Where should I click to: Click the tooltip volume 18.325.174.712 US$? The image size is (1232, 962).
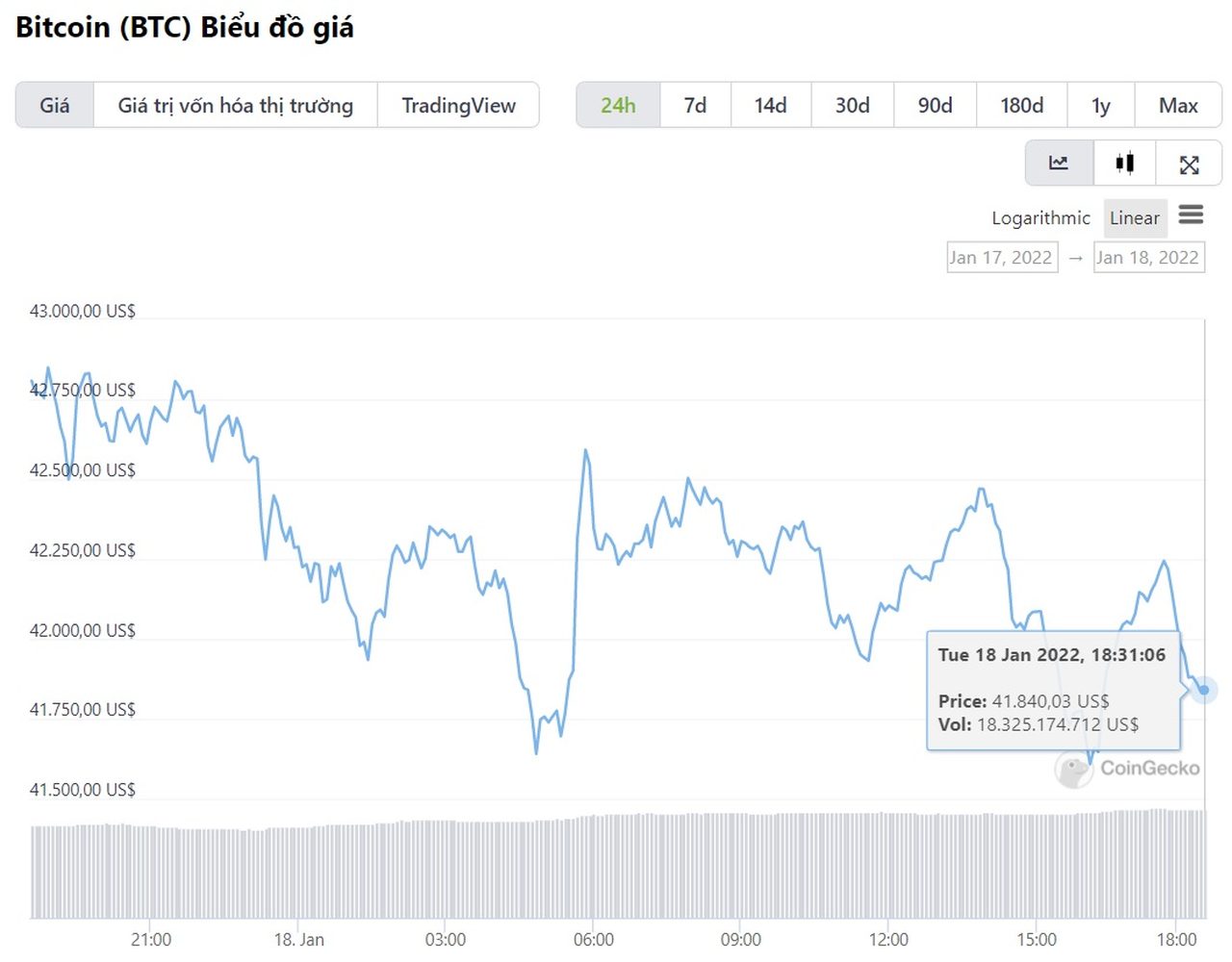(1058, 724)
